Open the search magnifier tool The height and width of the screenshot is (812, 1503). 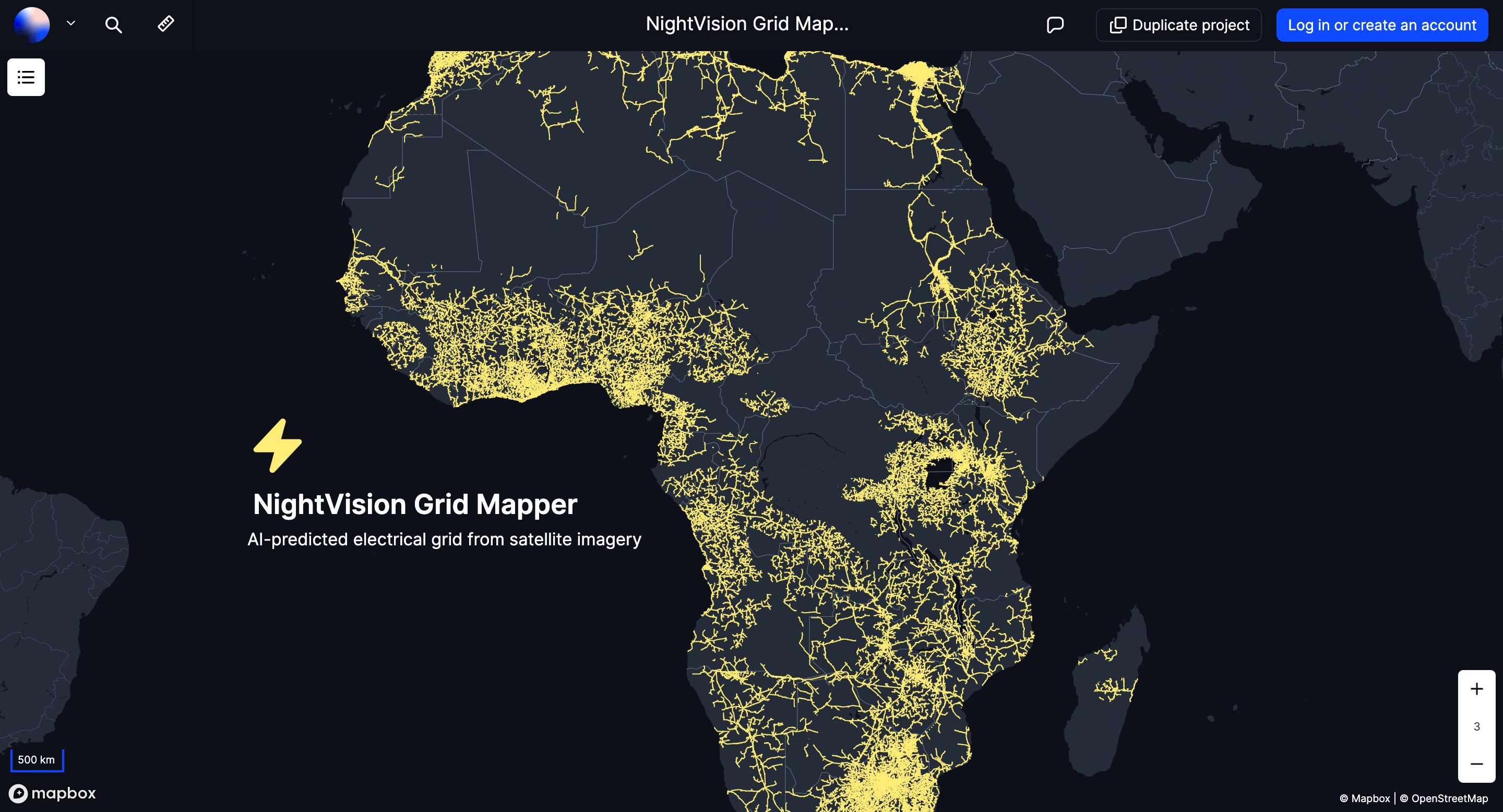click(113, 25)
